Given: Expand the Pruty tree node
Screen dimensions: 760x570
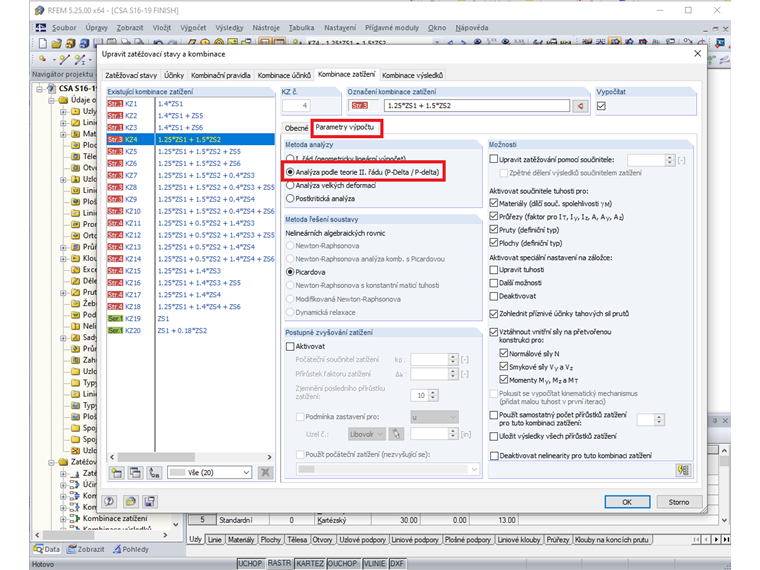Looking at the screenshot, I should pos(63,292).
